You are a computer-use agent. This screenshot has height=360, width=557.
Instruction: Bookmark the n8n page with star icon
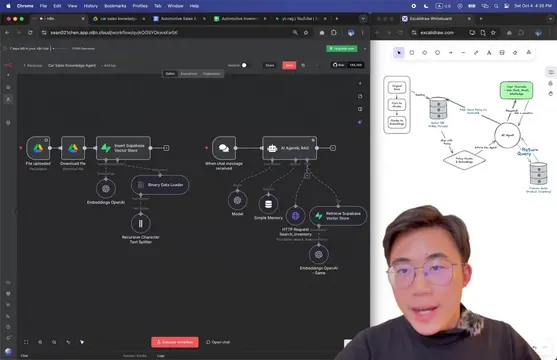click(x=306, y=33)
